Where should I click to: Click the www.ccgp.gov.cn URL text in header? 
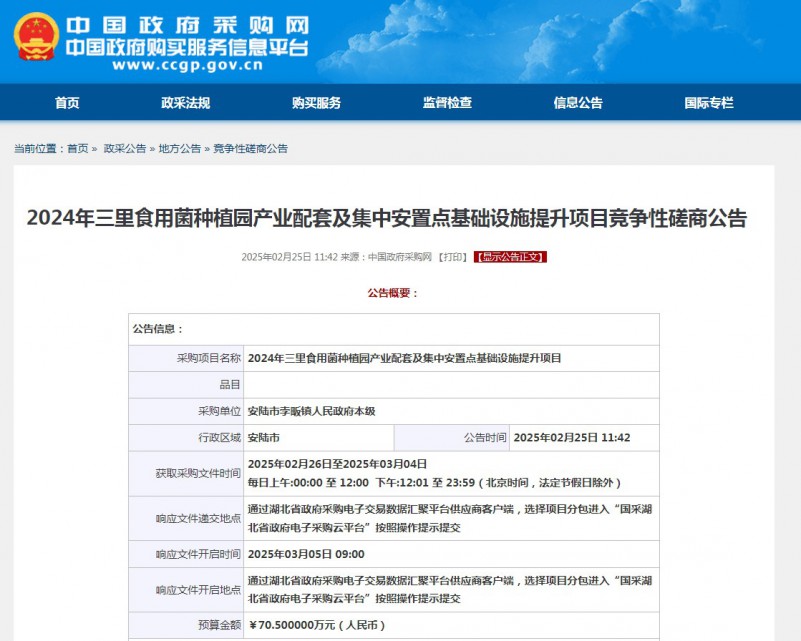click(187, 65)
